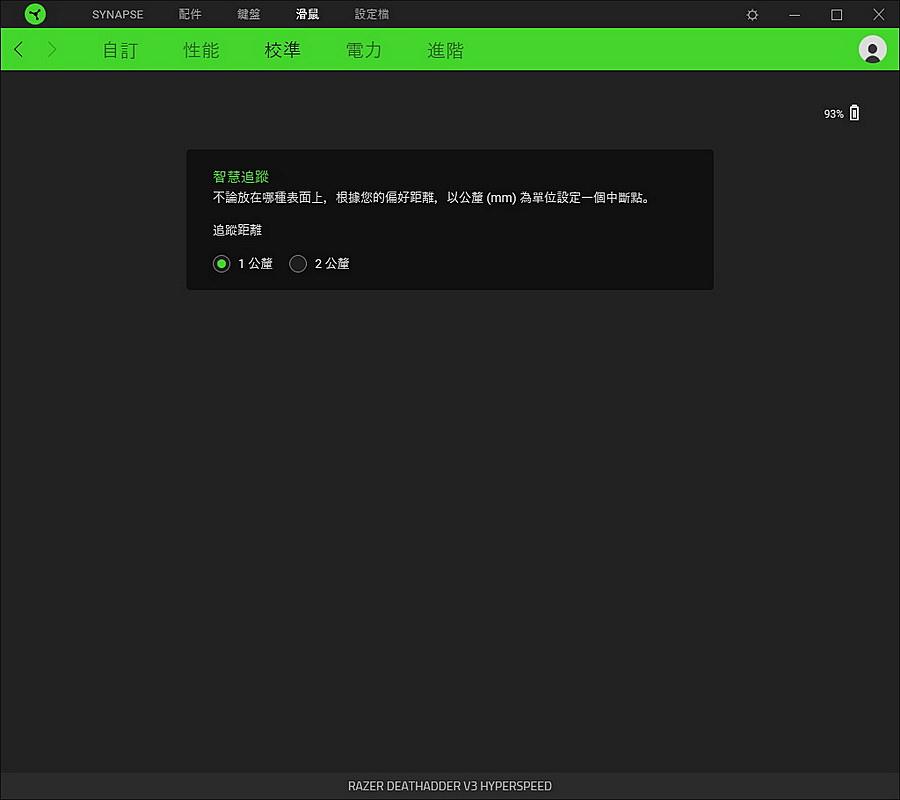This screenshot has height=800, width=900.
Task: Click the Razer logo icon
Action: (35, 14)
